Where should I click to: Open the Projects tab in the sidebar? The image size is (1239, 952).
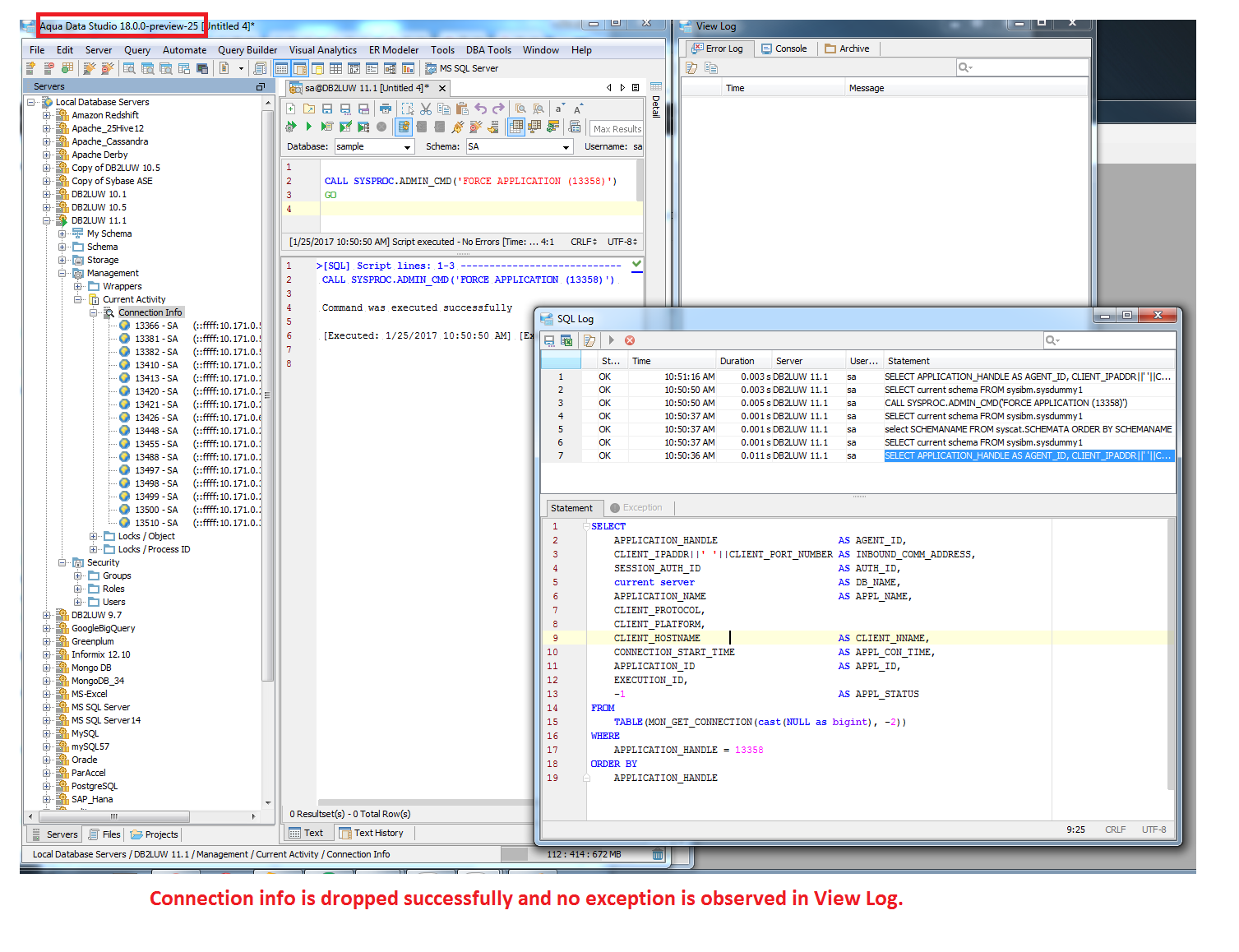point(154,834)
